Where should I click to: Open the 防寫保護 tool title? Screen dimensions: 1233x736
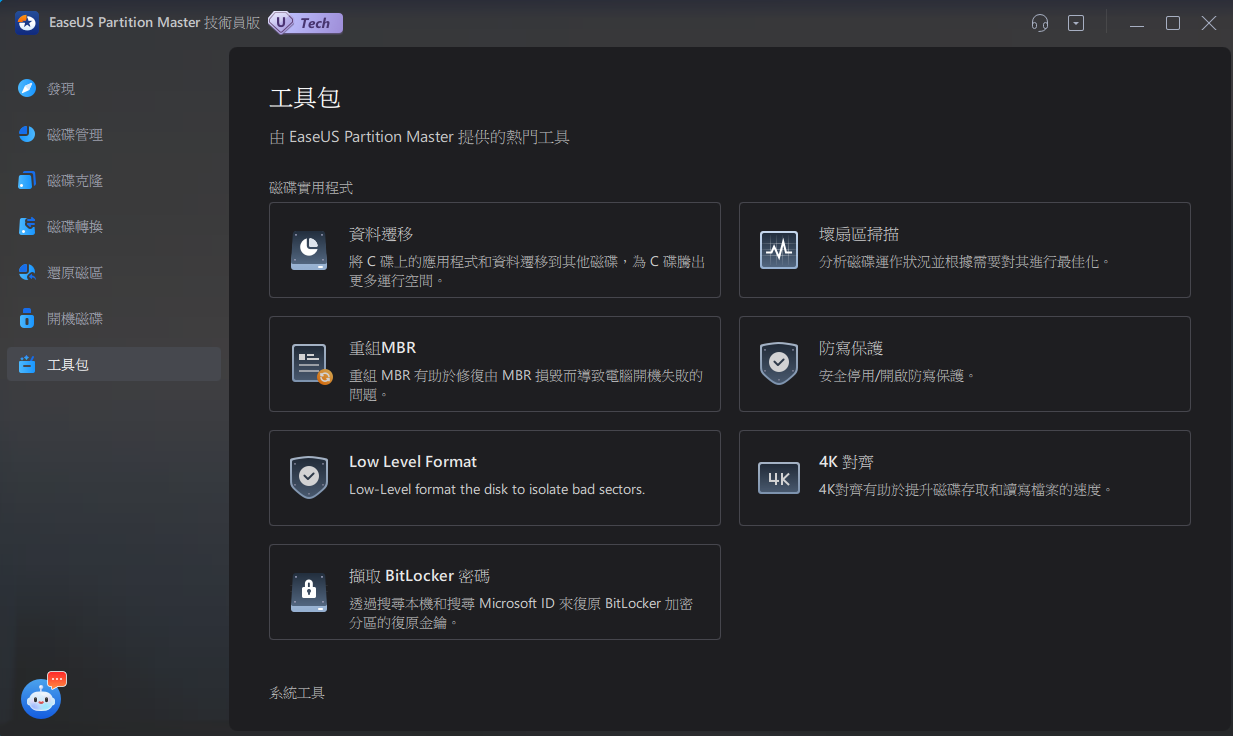851,348
